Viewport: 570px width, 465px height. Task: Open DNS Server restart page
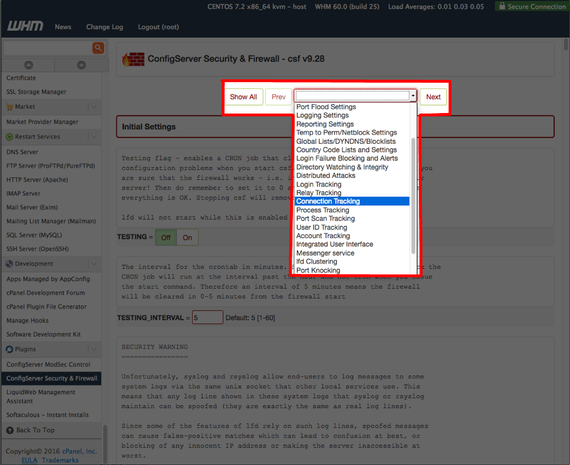22,152
